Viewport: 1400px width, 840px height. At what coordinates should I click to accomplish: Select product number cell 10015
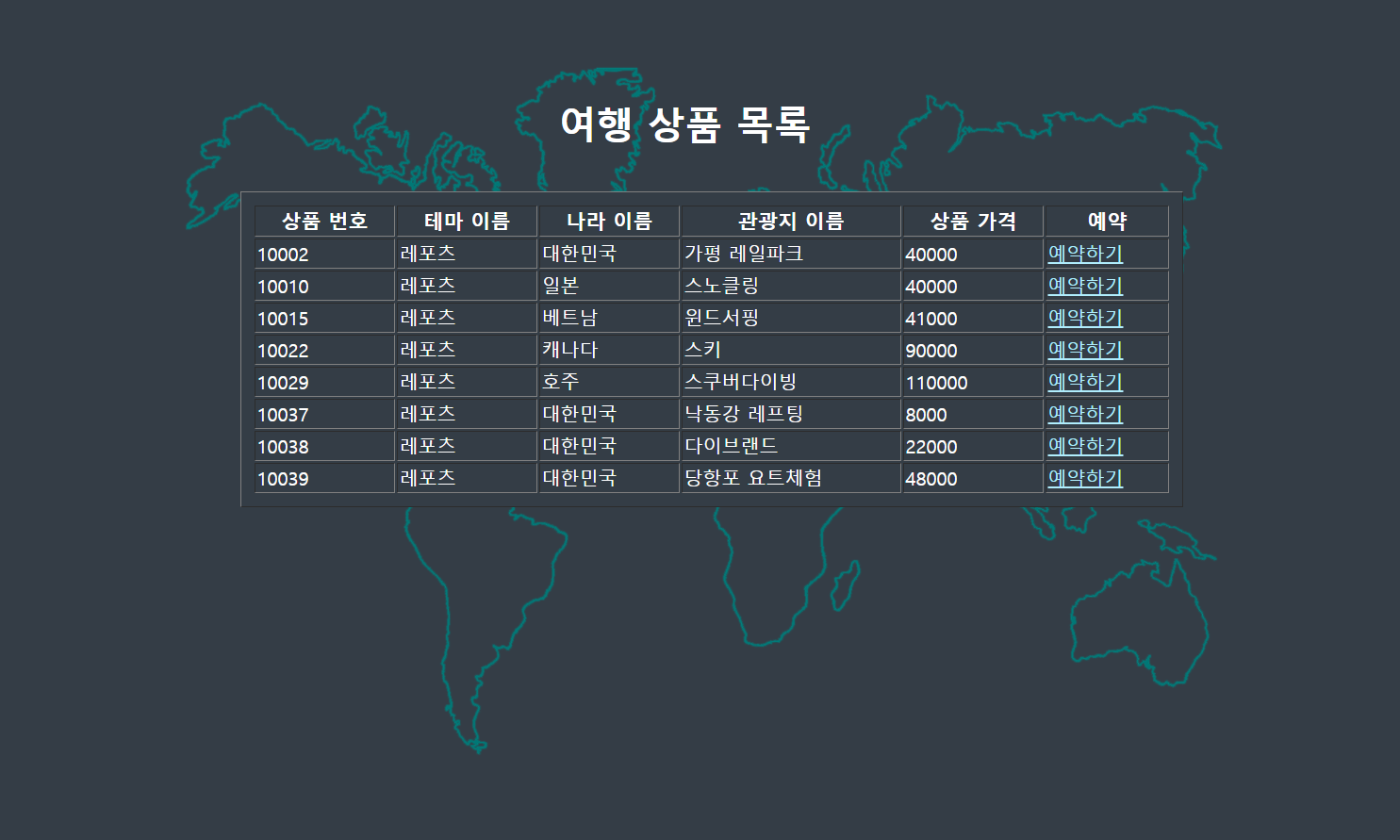pos(324,318)
